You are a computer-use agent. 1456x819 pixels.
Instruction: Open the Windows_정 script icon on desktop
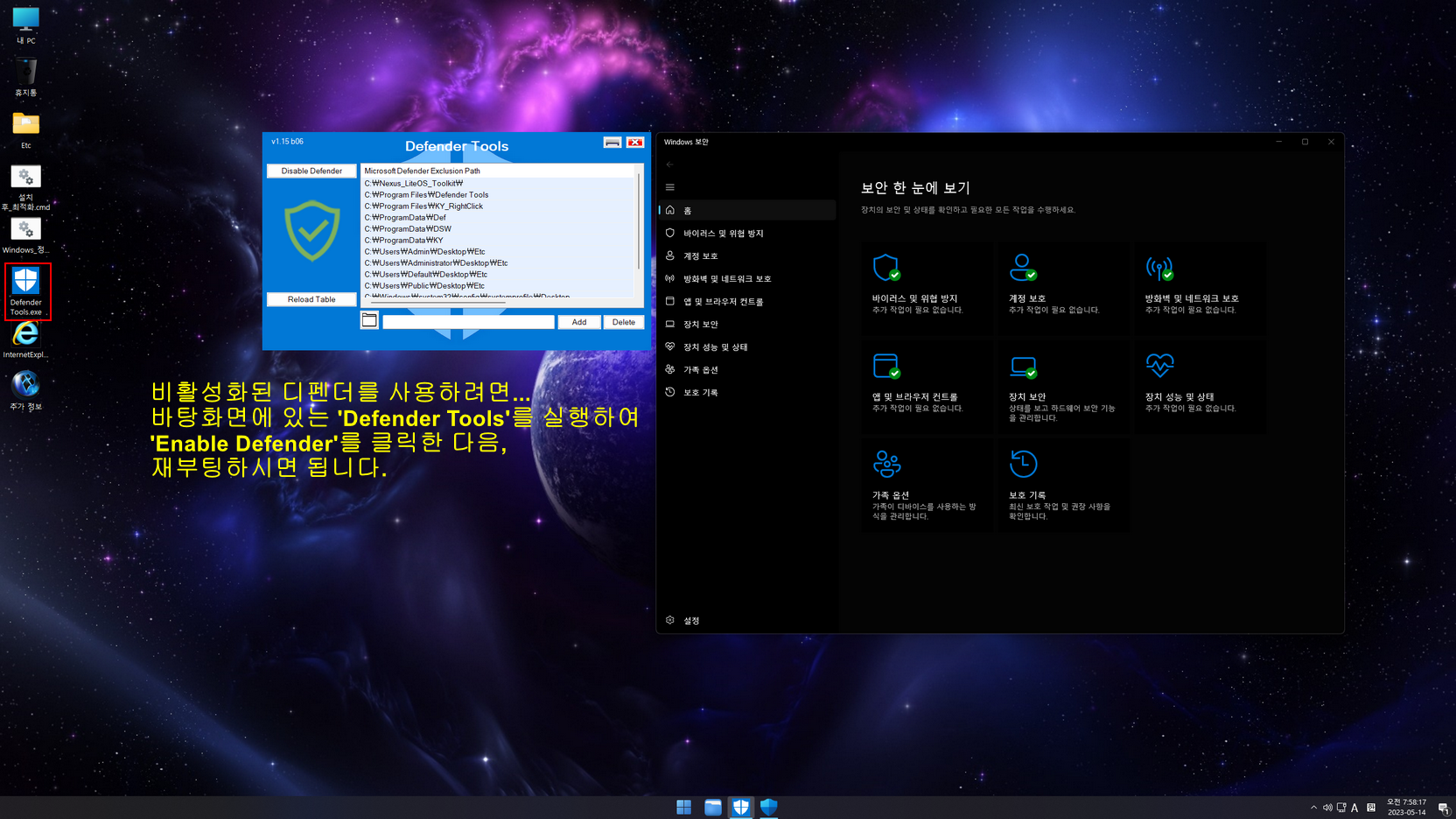pos(25,235)
